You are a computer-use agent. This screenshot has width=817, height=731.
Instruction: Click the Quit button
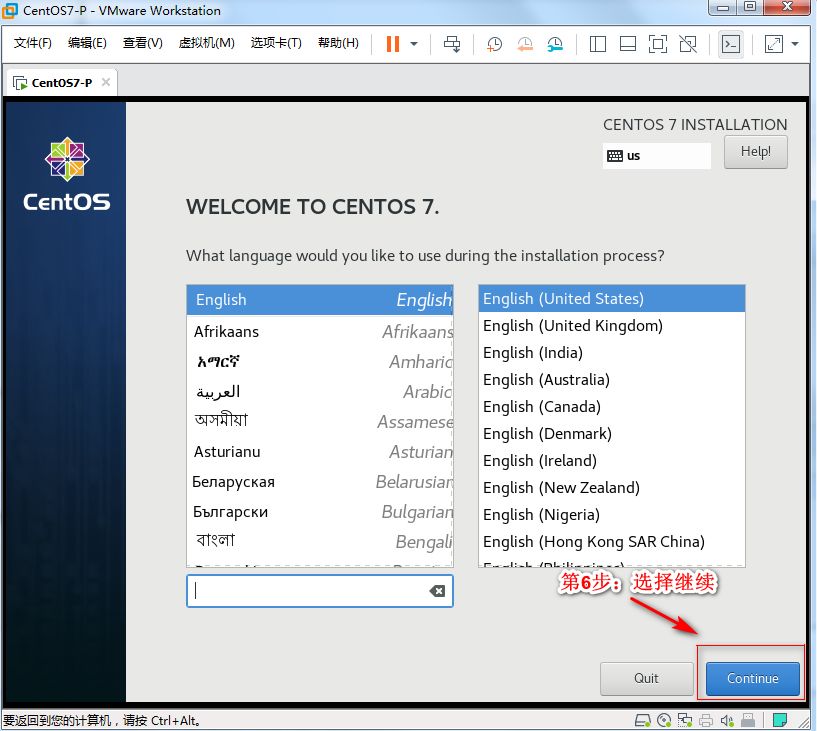646,678
